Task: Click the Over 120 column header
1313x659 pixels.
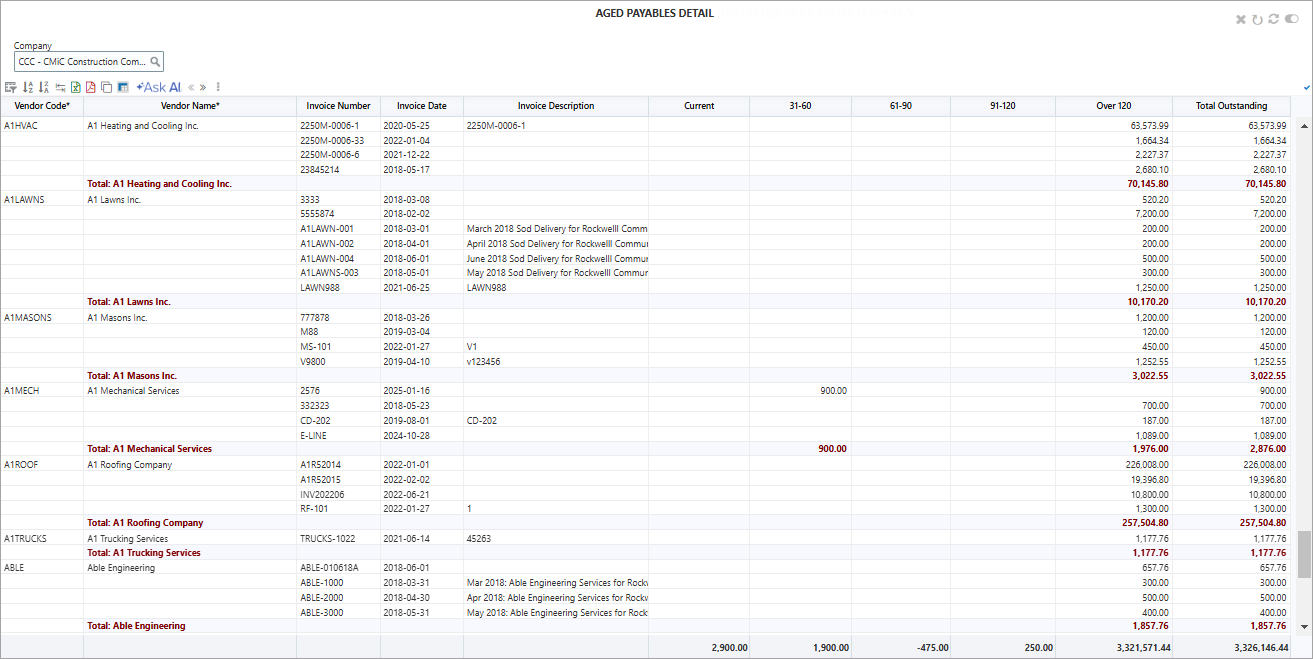Action: pyautogui.click(x=1113, y=105)
